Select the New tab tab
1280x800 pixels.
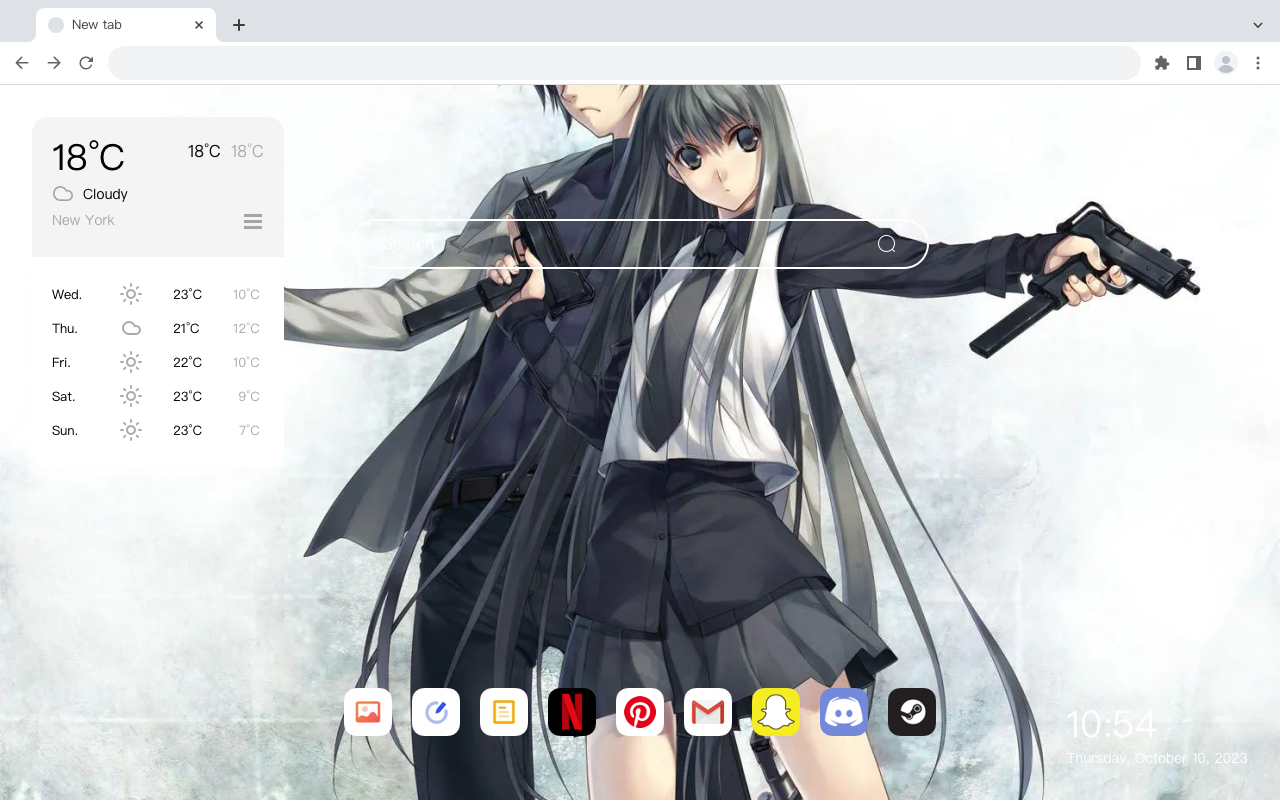click(x=126, y=25)
